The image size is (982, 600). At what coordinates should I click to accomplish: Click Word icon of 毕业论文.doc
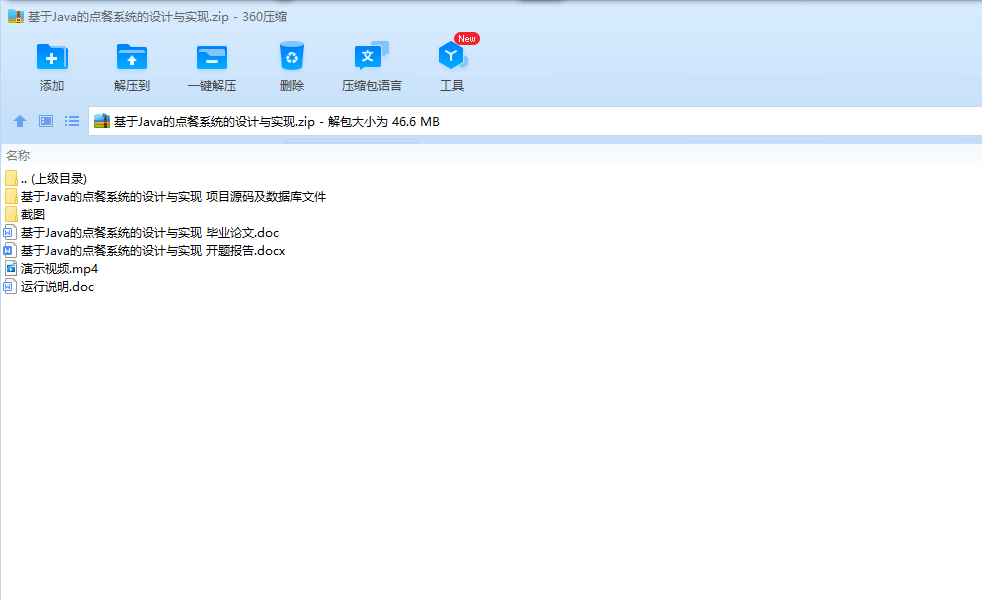9,232
